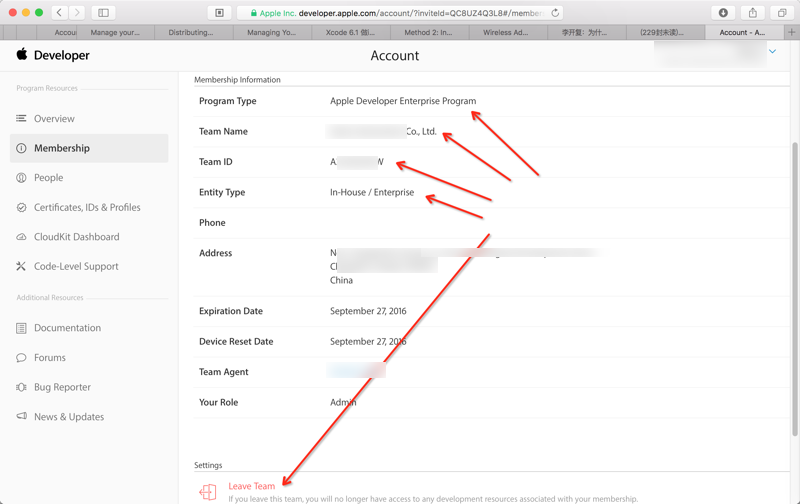Image resolution: width=800 pixels, height=504 pixels.
Task: Click the red Leave Team link
Action: pos(252,486)
